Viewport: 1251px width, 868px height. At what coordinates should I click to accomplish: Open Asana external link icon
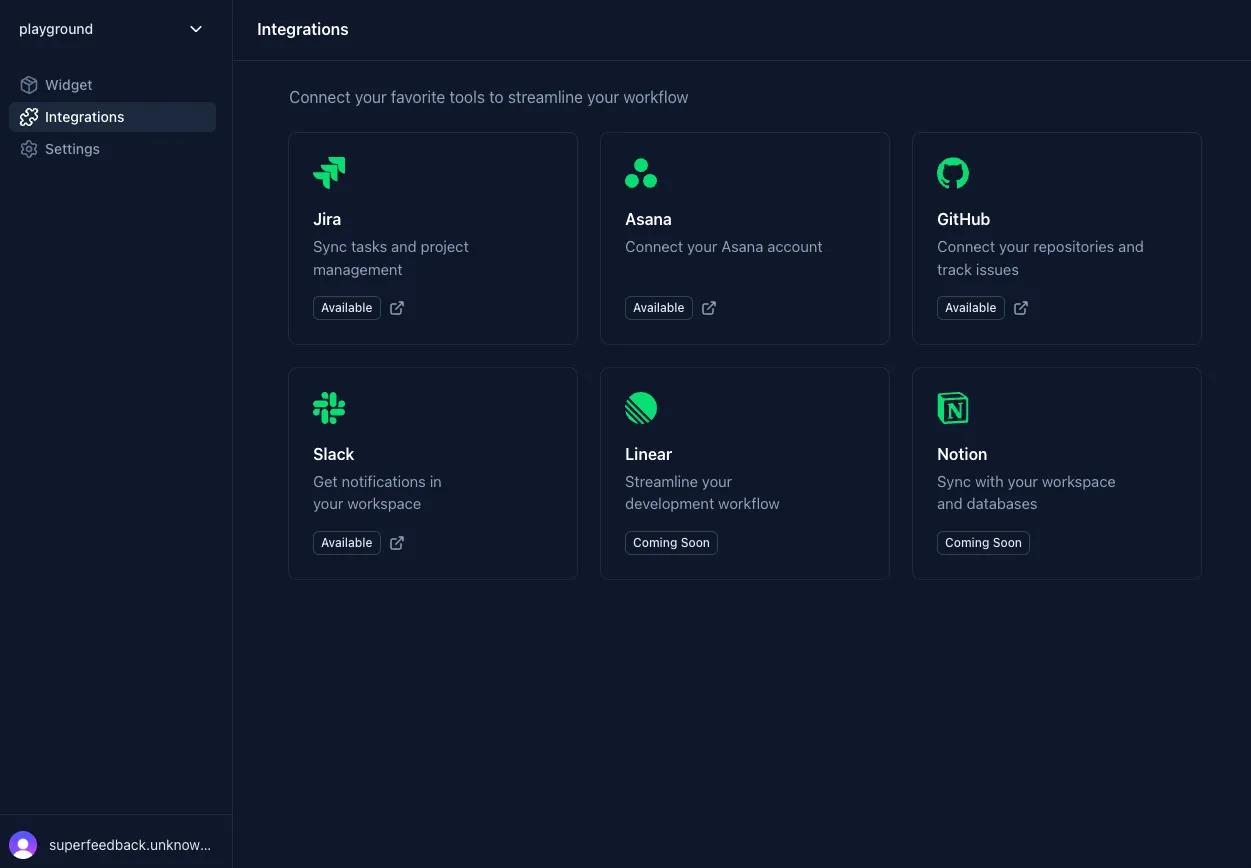709,308
